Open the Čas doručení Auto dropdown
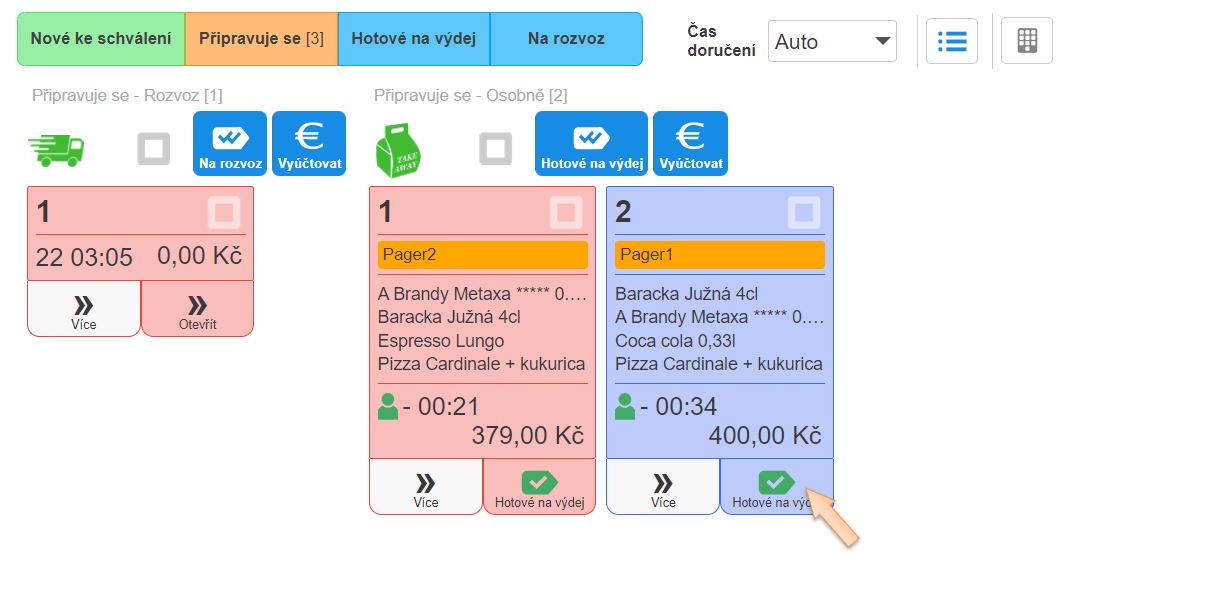 tap(832, 42)
